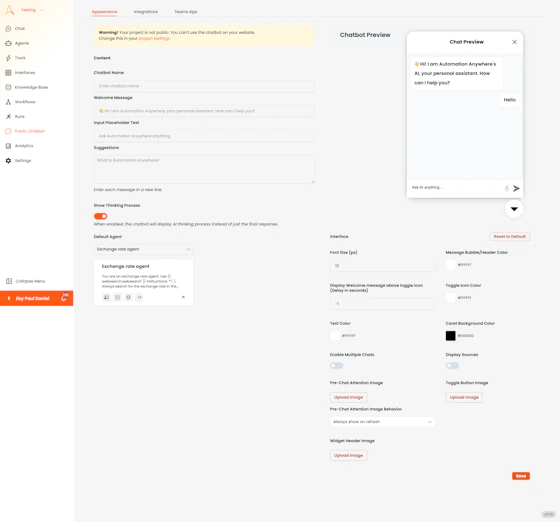This screenshot has width=560, height=522.
Task: Pick the Caret Background Color swatch
Action: 451,336
